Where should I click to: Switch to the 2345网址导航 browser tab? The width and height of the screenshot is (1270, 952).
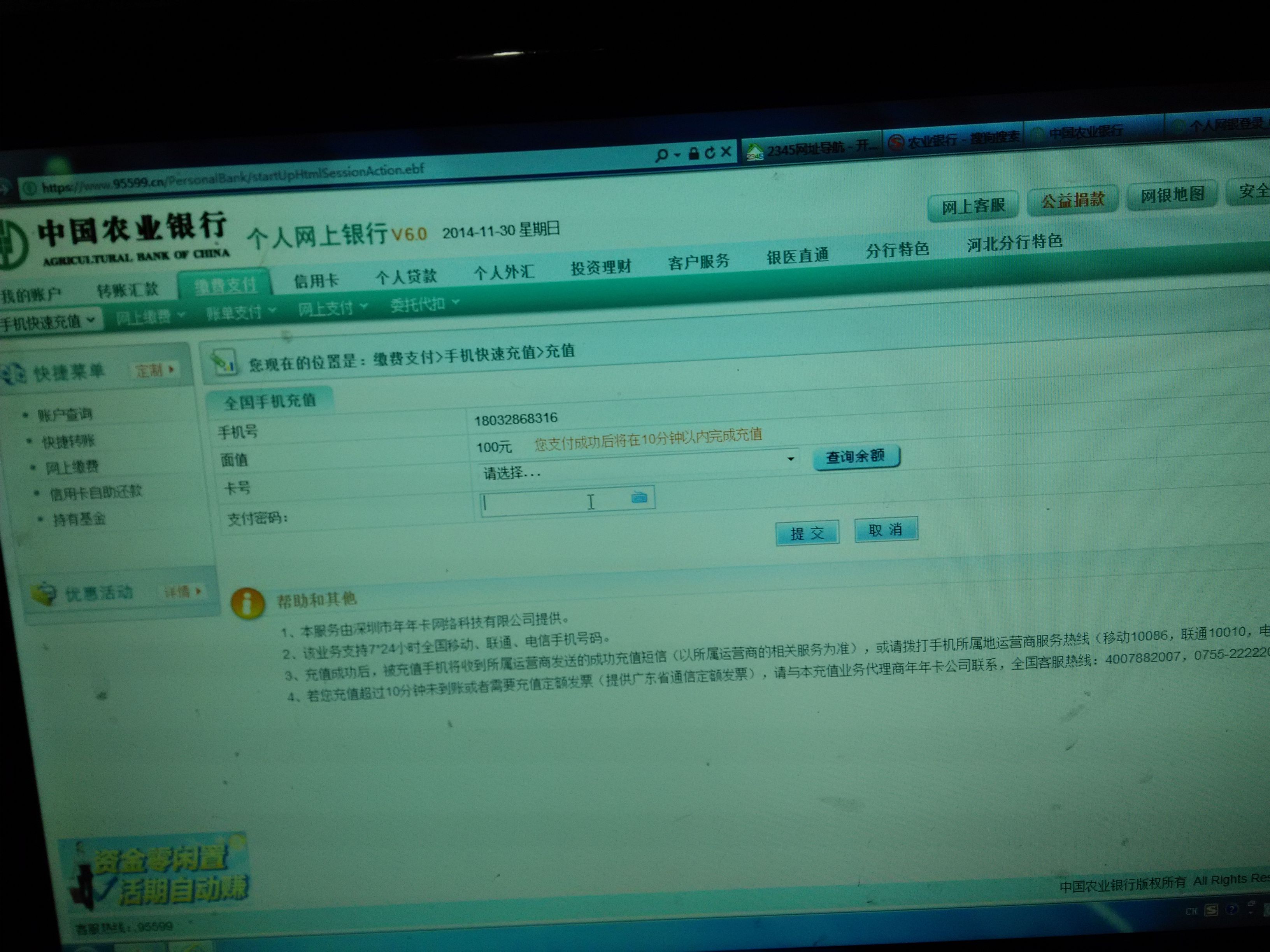coord(812,149)
